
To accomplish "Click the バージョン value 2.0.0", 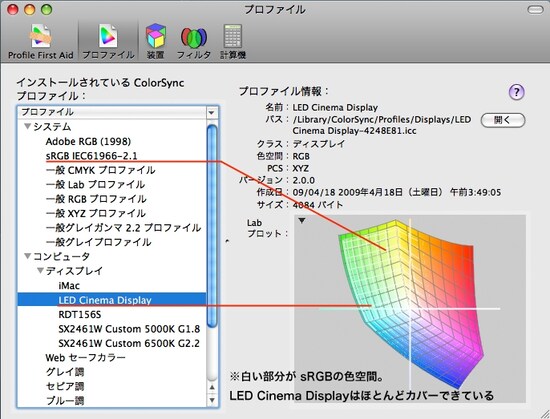I will point(304,180).
